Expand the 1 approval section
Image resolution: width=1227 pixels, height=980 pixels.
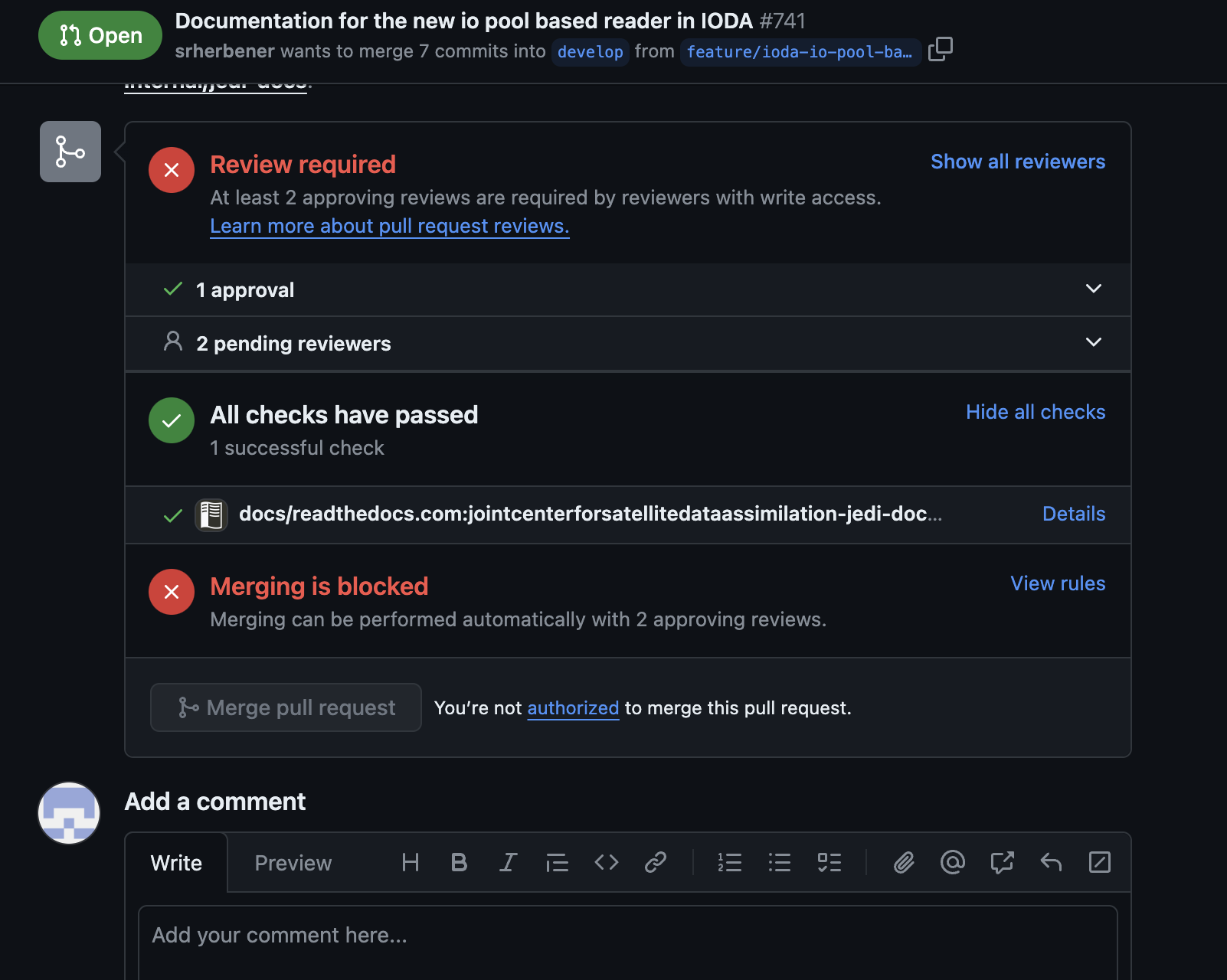[x=1093, y=289]
